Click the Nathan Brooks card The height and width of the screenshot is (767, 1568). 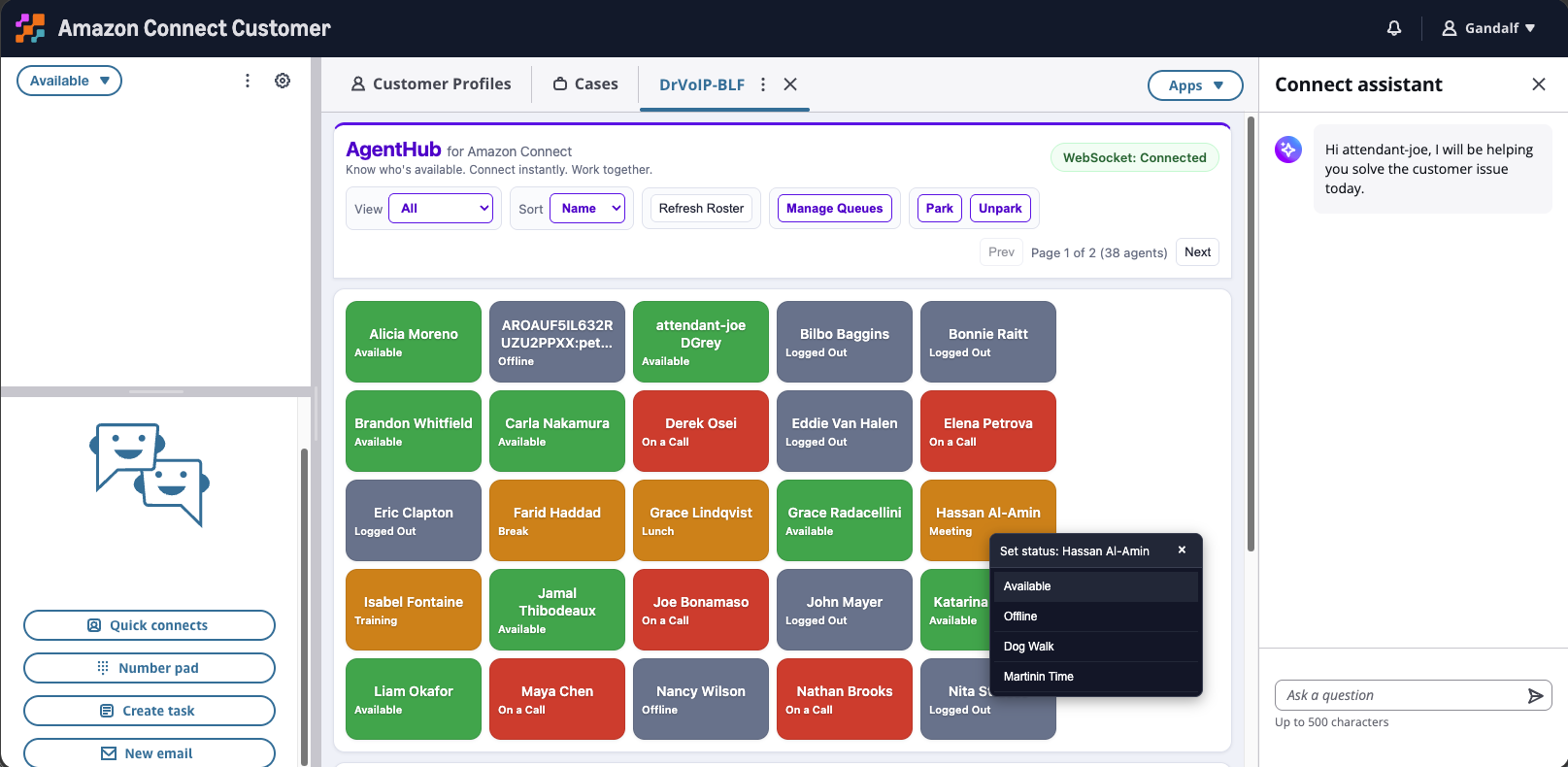(845, 699)
